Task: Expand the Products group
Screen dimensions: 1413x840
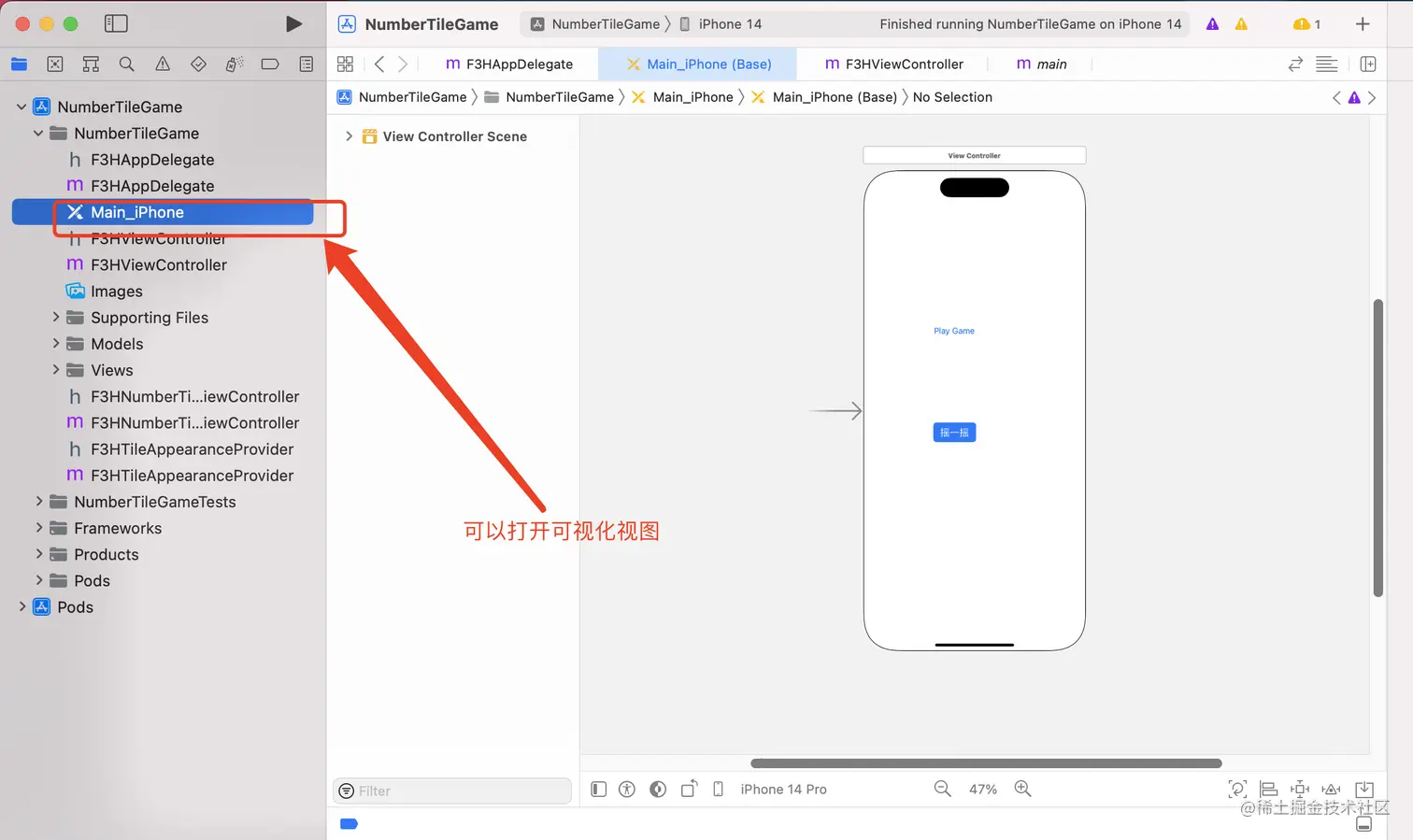Action: pyautogui.click(x=38, y=553)
